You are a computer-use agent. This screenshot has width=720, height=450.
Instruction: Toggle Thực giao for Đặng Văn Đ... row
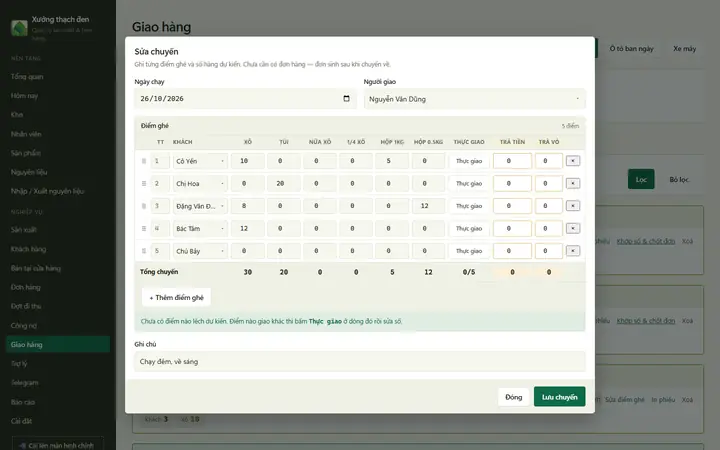[x=469, y=206]
